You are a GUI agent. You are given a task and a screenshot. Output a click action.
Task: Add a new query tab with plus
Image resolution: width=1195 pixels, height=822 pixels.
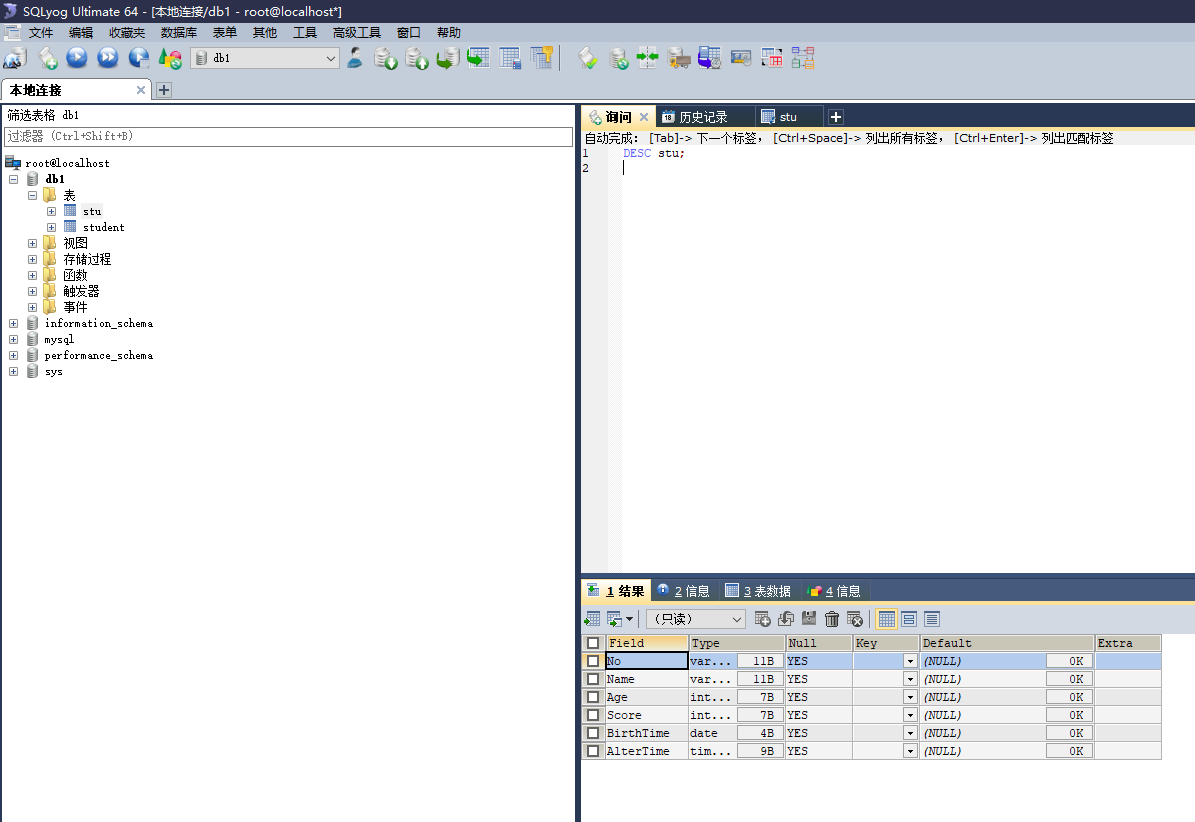point(835,117)
